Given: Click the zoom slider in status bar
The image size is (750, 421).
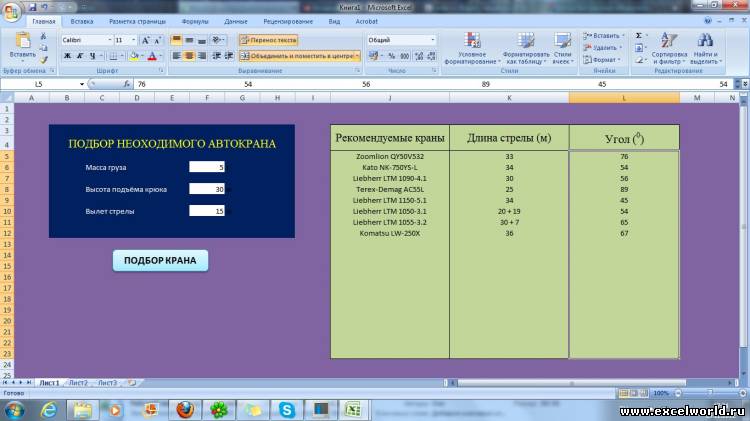Looking at the screenshot, I should 710,393.
